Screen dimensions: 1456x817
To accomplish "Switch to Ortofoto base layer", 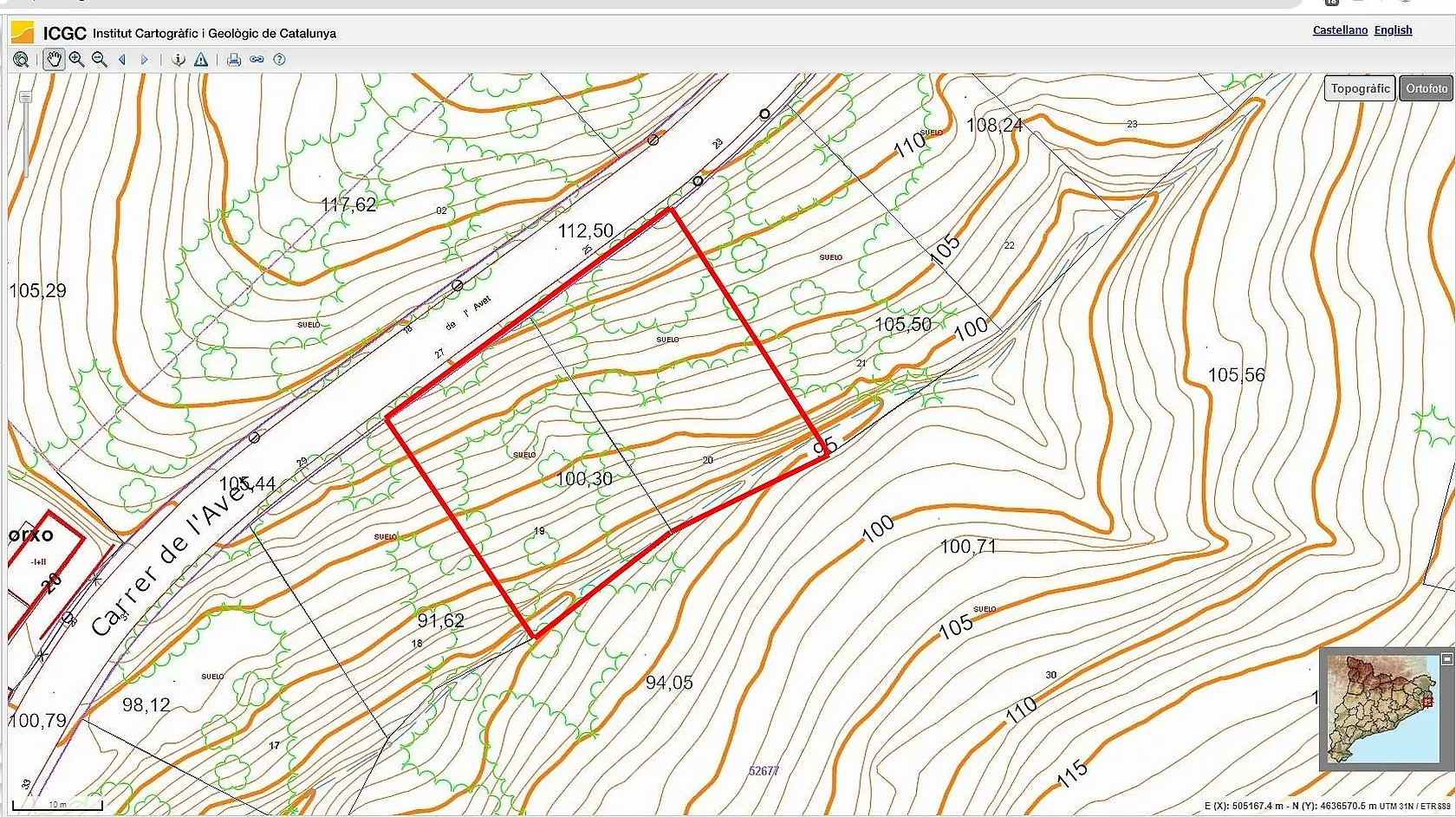I will (1427, 88).
